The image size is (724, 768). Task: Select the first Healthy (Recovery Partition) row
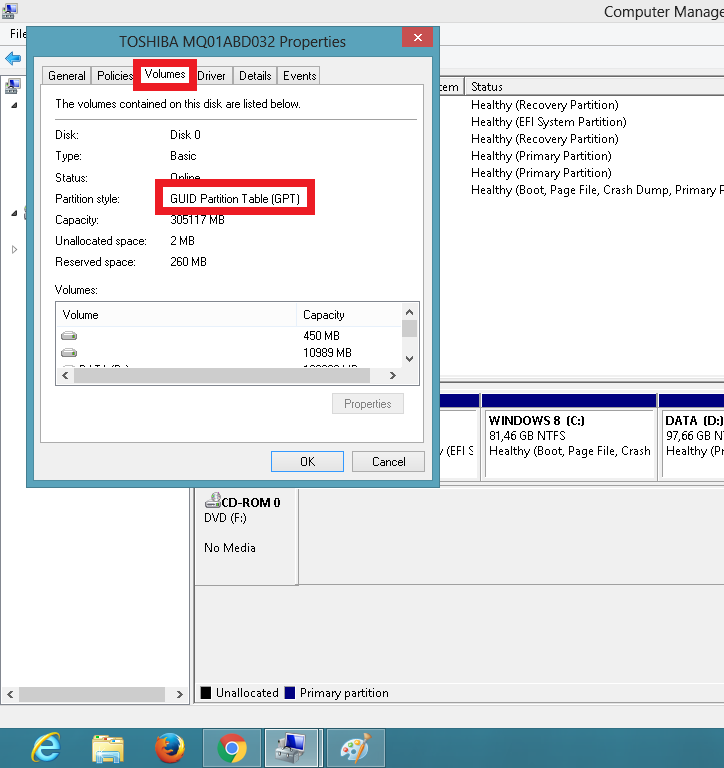(x=545, y=105)
